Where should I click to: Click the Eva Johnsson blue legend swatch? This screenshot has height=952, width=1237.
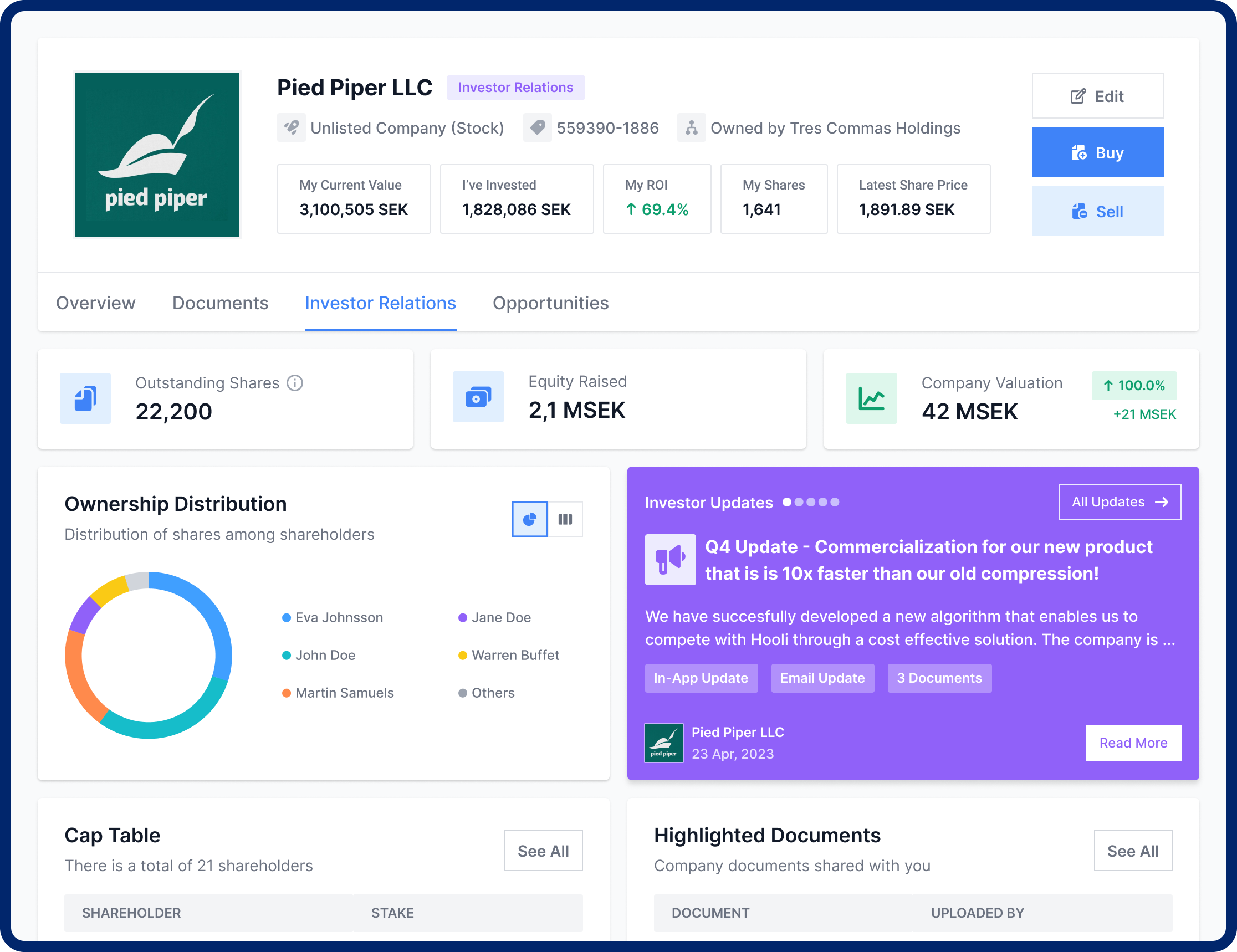(x=287, y=617)
